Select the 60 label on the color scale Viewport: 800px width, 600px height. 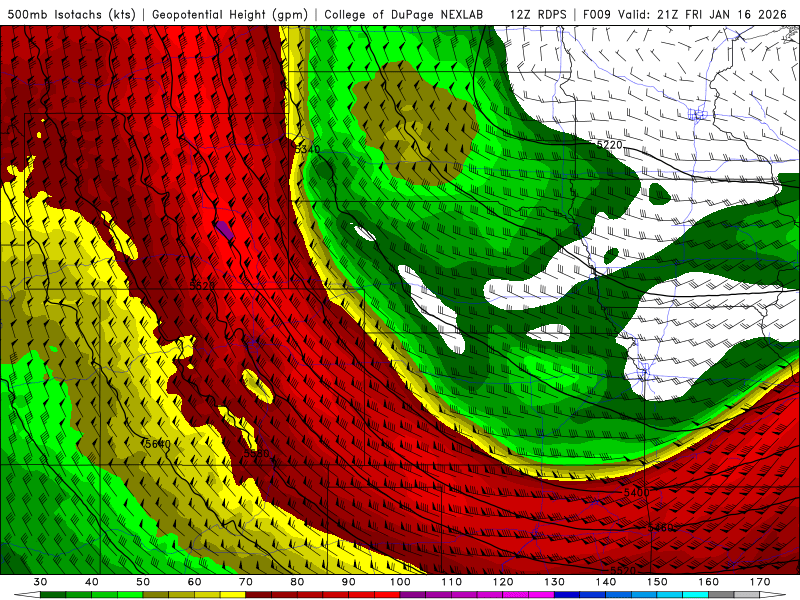(194, 582)
